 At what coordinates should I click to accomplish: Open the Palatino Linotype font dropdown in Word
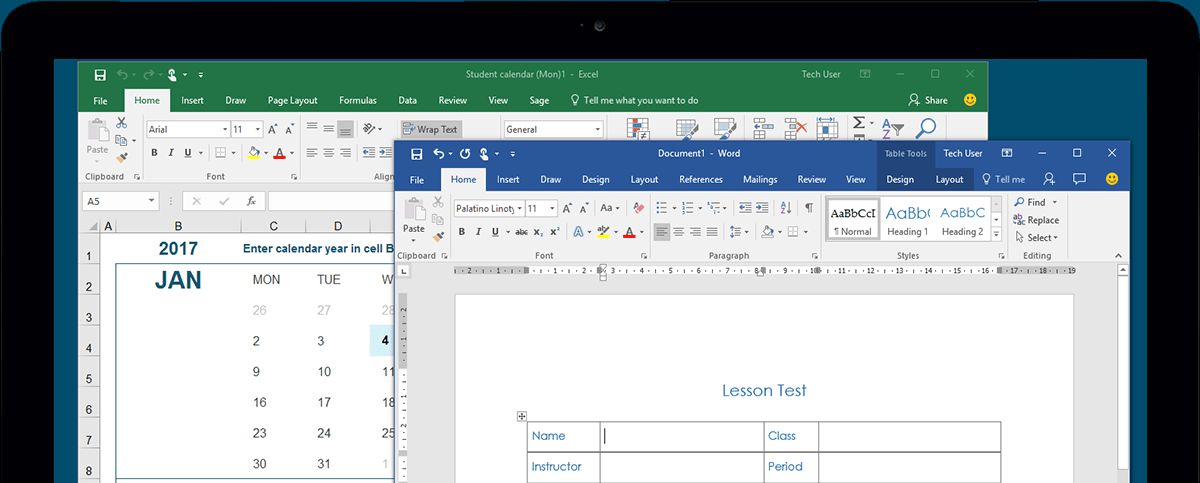pos(519,208)
